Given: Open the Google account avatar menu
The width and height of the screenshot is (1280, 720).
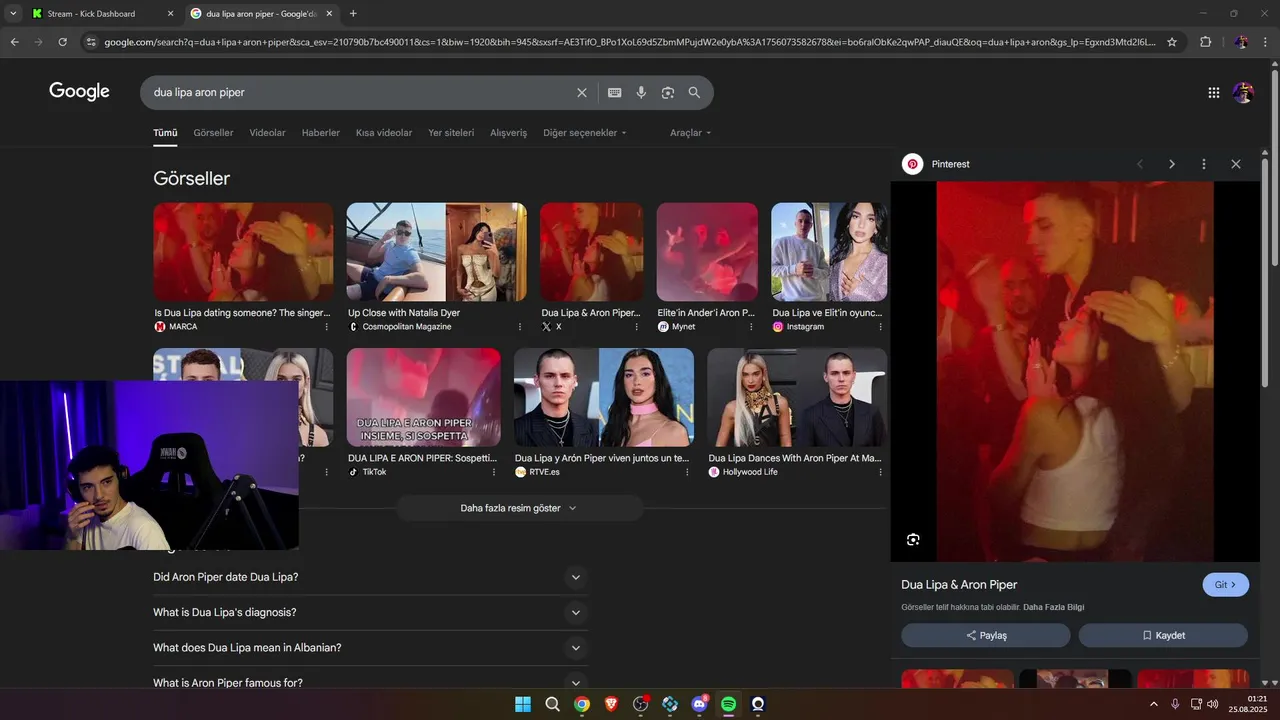Looking at the screenshot, I should coord(1243,92).
